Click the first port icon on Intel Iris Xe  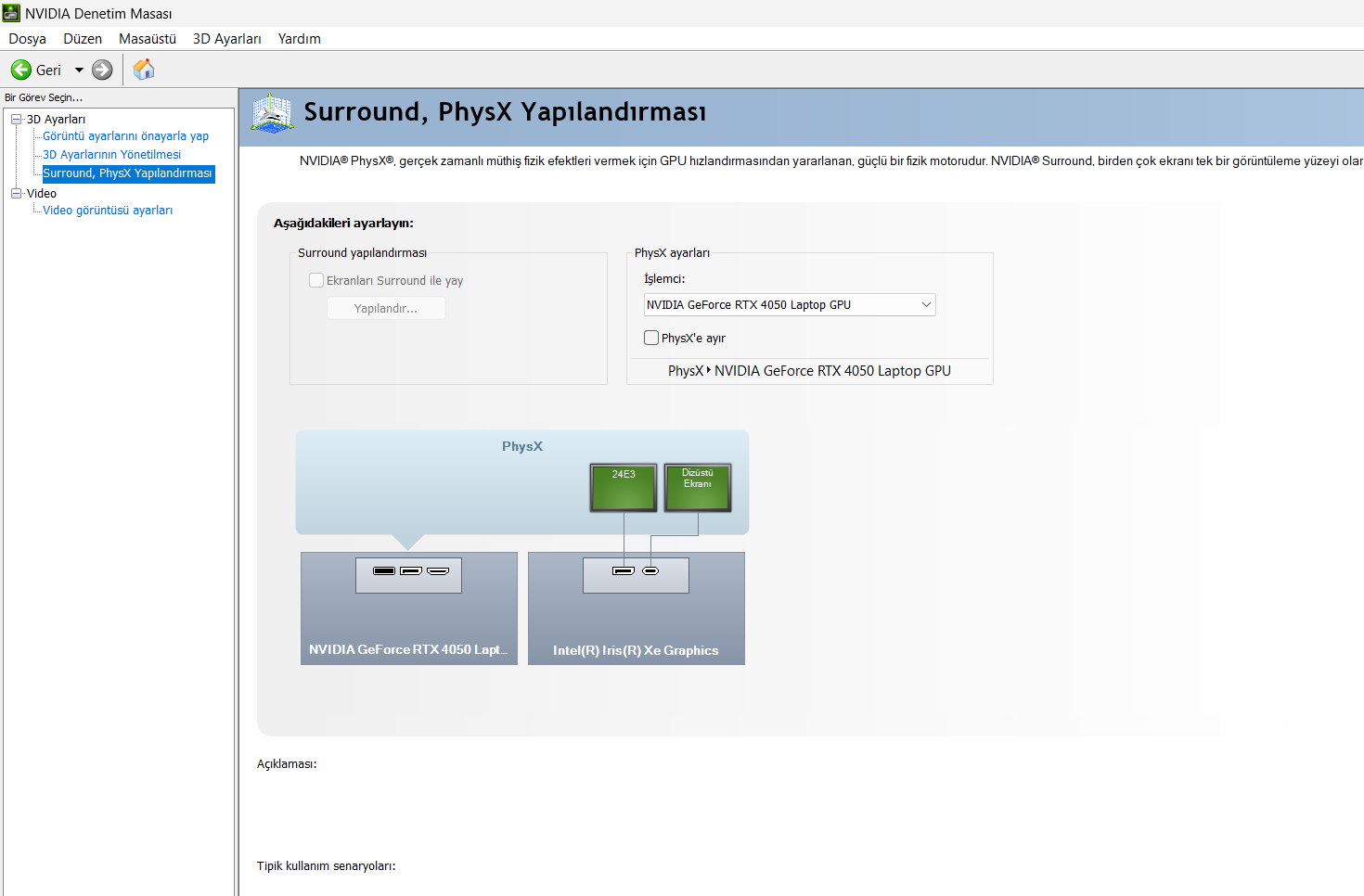624,570
